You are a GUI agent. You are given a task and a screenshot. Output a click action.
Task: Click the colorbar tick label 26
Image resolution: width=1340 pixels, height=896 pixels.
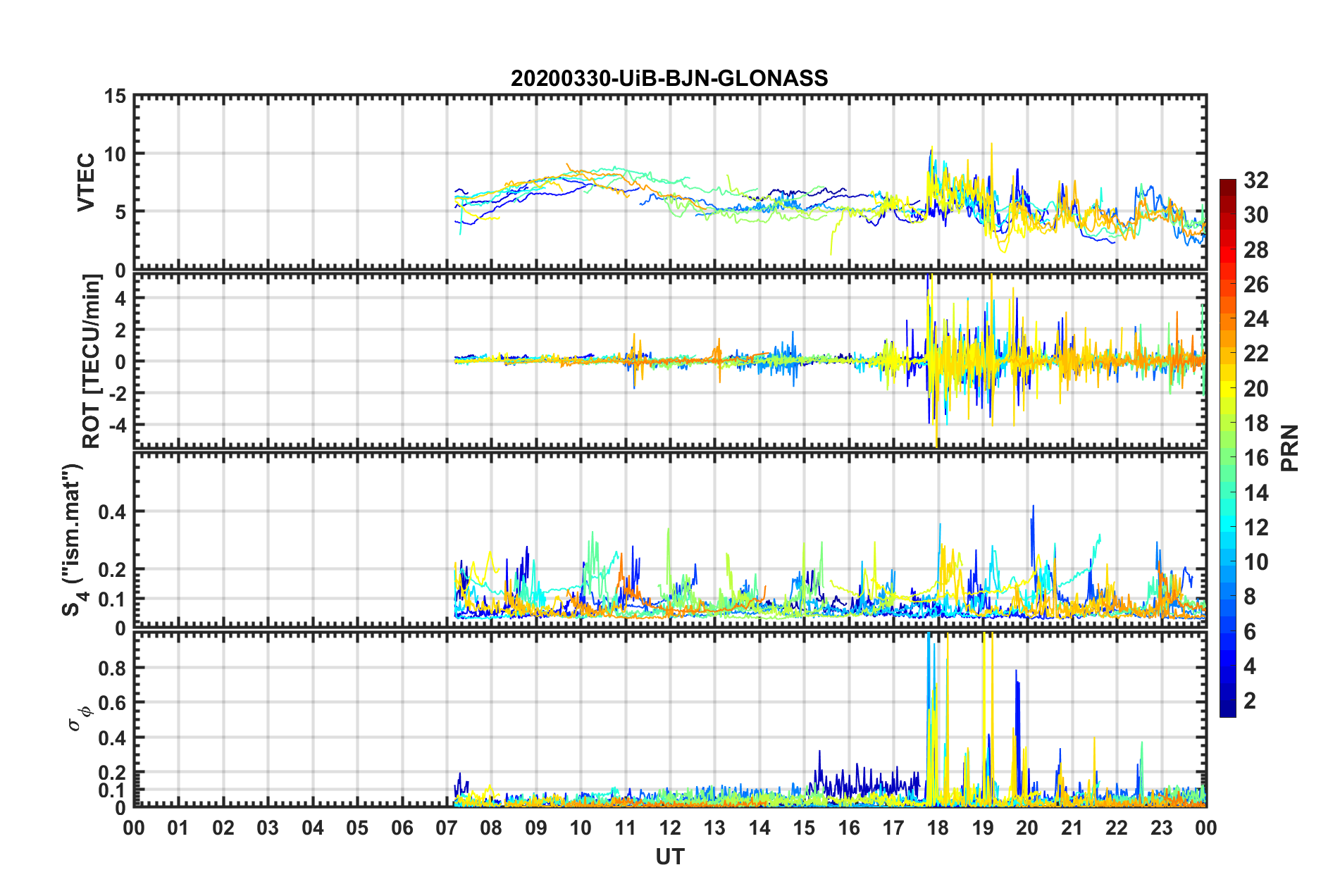pos(1256,285)
